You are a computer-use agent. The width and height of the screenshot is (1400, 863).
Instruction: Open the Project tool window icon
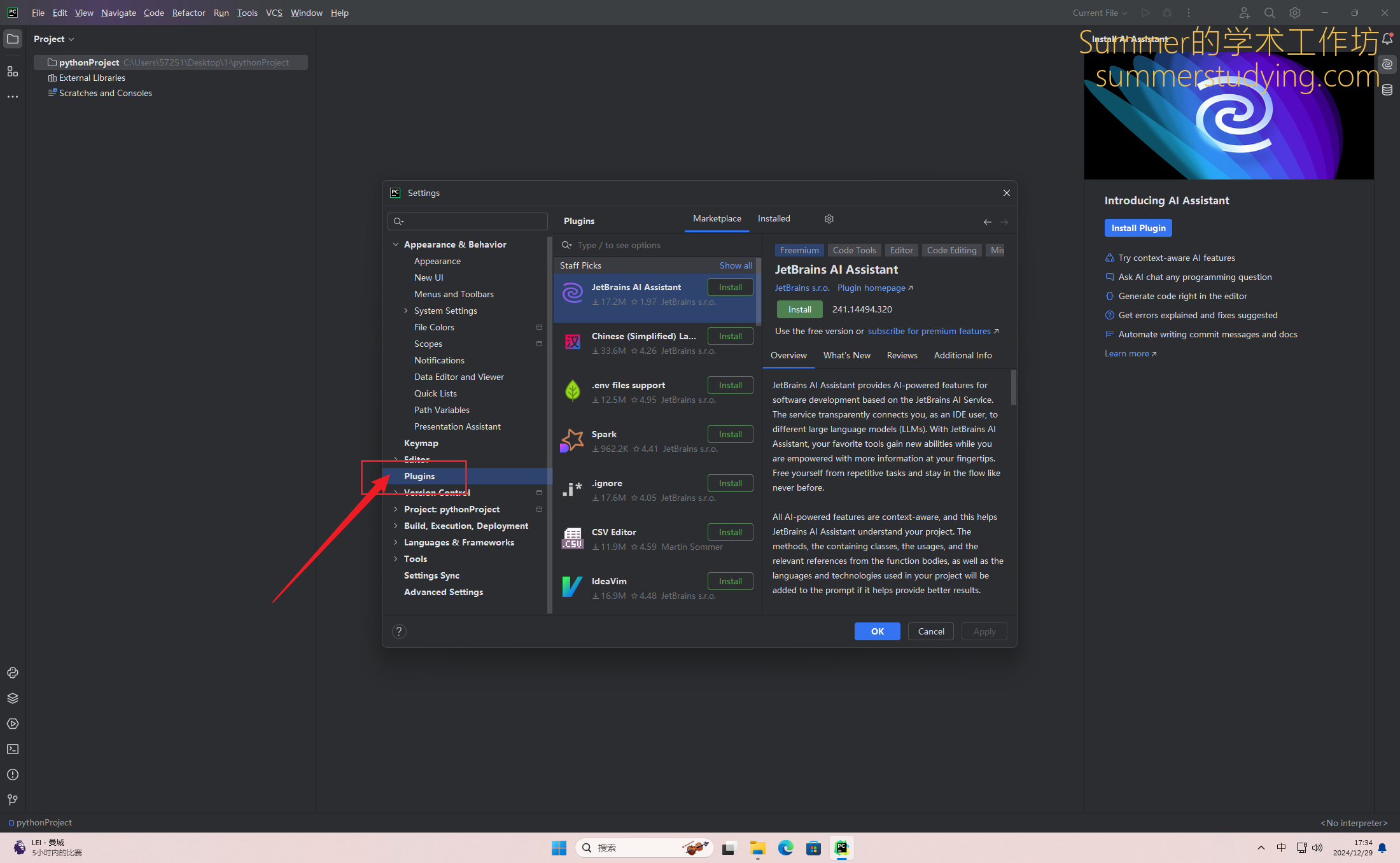pos(13,39)
